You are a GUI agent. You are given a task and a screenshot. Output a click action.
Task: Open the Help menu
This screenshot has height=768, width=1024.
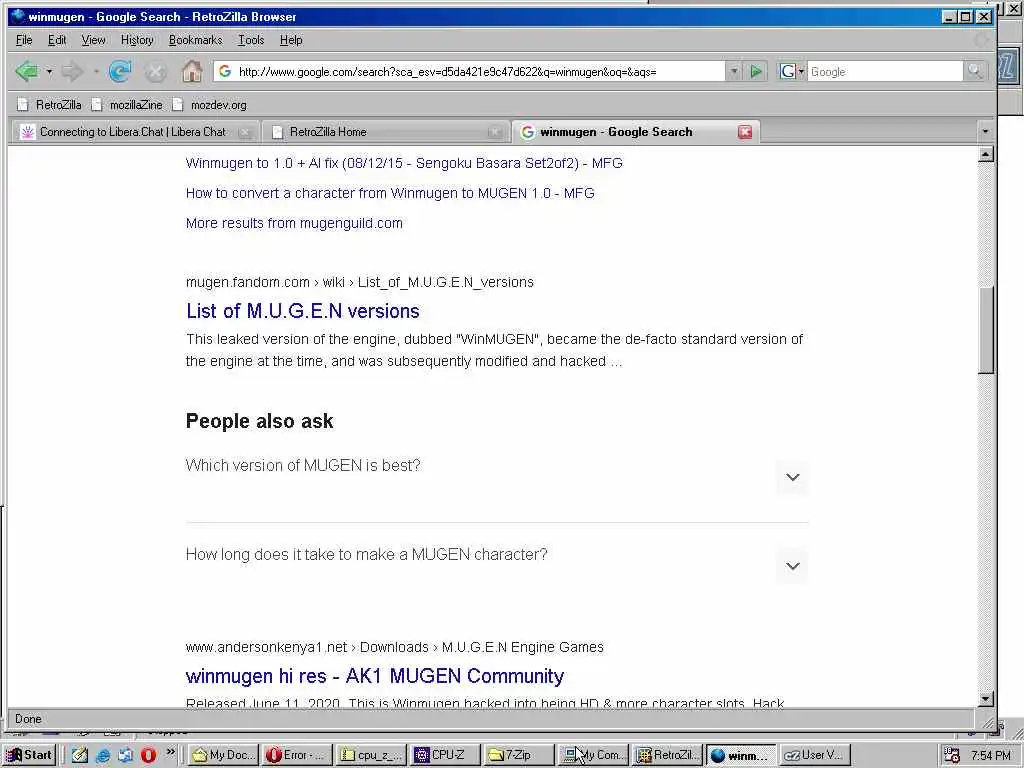point(291,40)
